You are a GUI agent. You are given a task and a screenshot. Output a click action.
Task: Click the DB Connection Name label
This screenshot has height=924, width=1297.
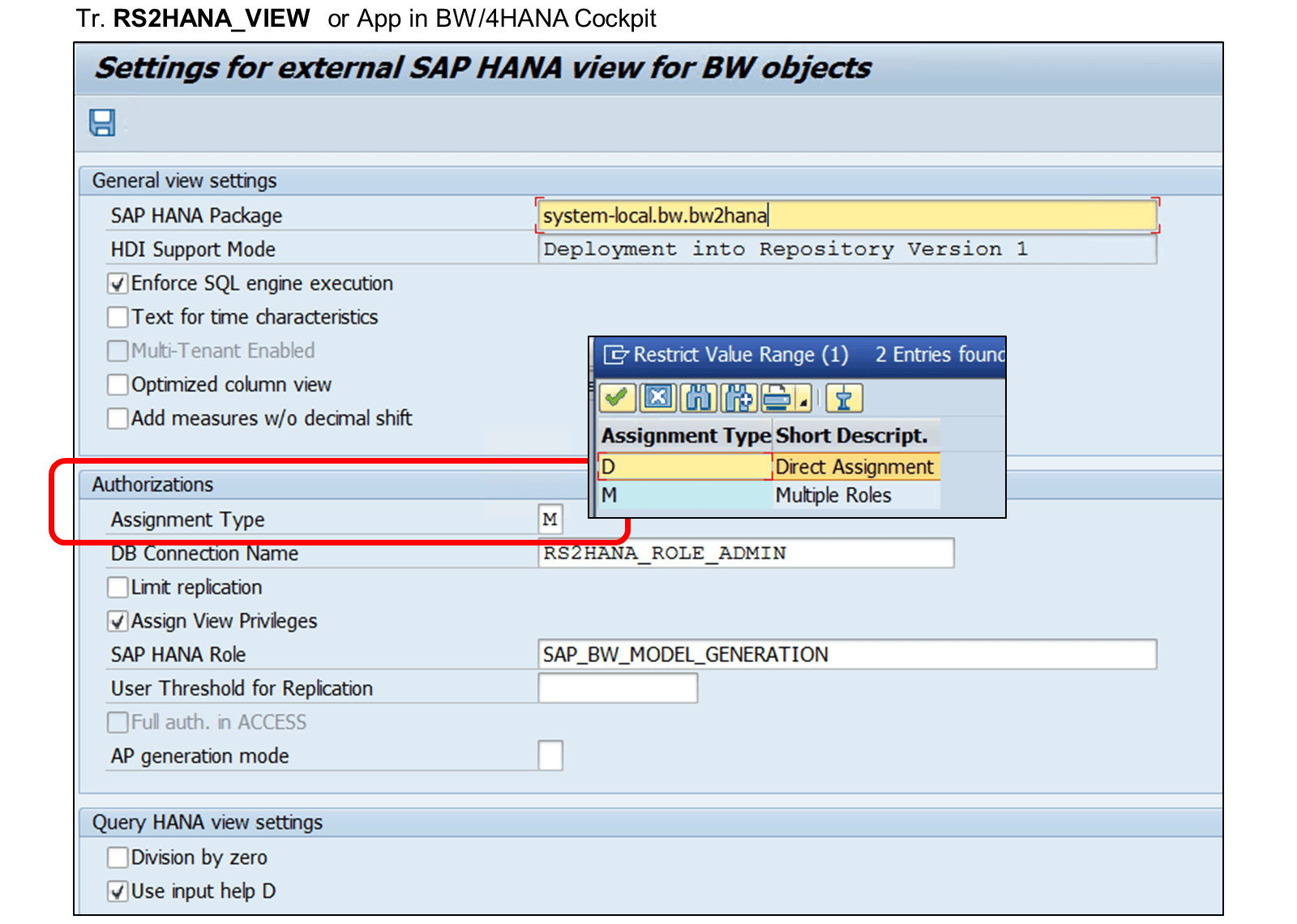point(205,554)
